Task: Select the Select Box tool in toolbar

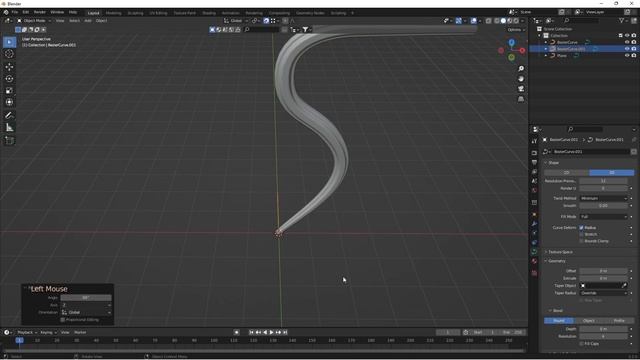Action: click(9, 42)
